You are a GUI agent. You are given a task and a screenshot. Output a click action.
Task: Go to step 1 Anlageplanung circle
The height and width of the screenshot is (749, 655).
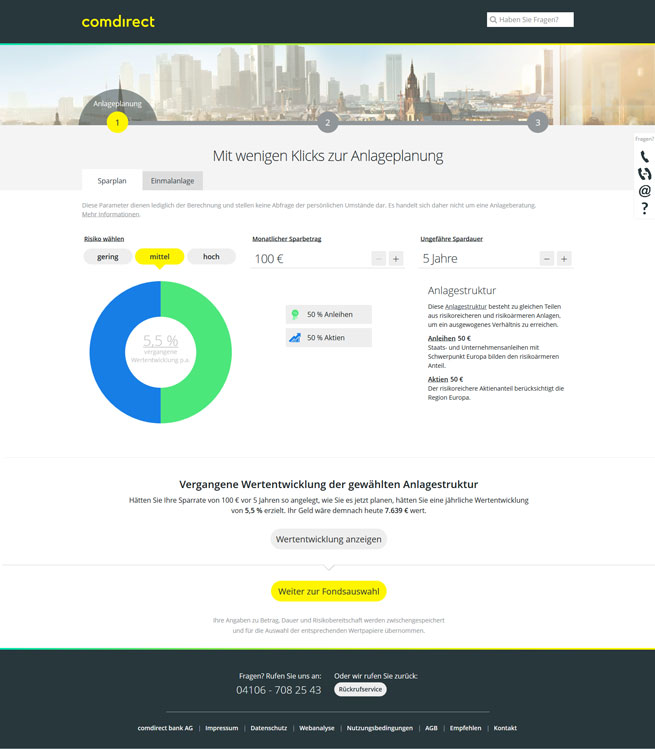coord(117,122)
